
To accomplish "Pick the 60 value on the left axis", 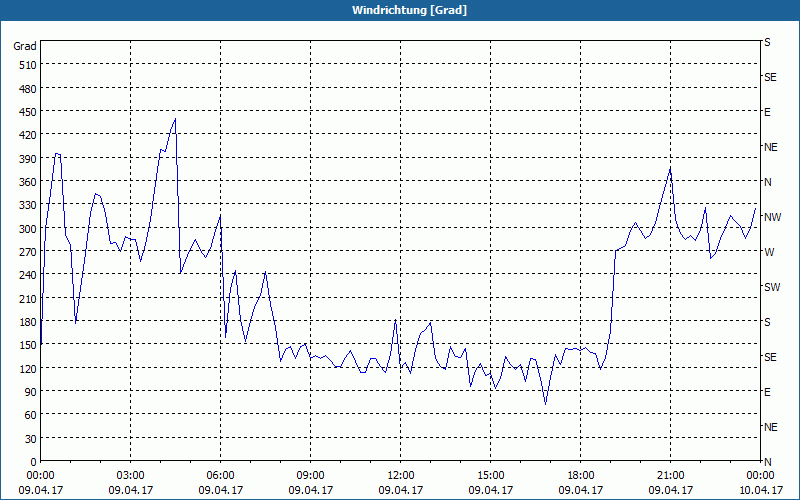I will (31, 415).
